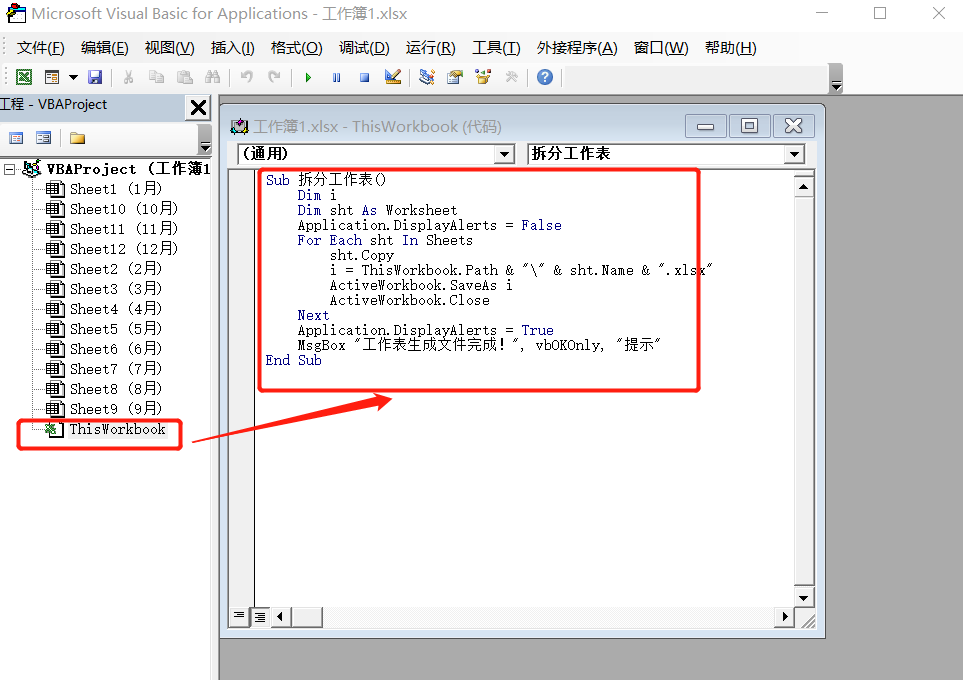Open the 外接程序(A) menu
The height and width of the screenshot is (680, 963).
(577, 48)
